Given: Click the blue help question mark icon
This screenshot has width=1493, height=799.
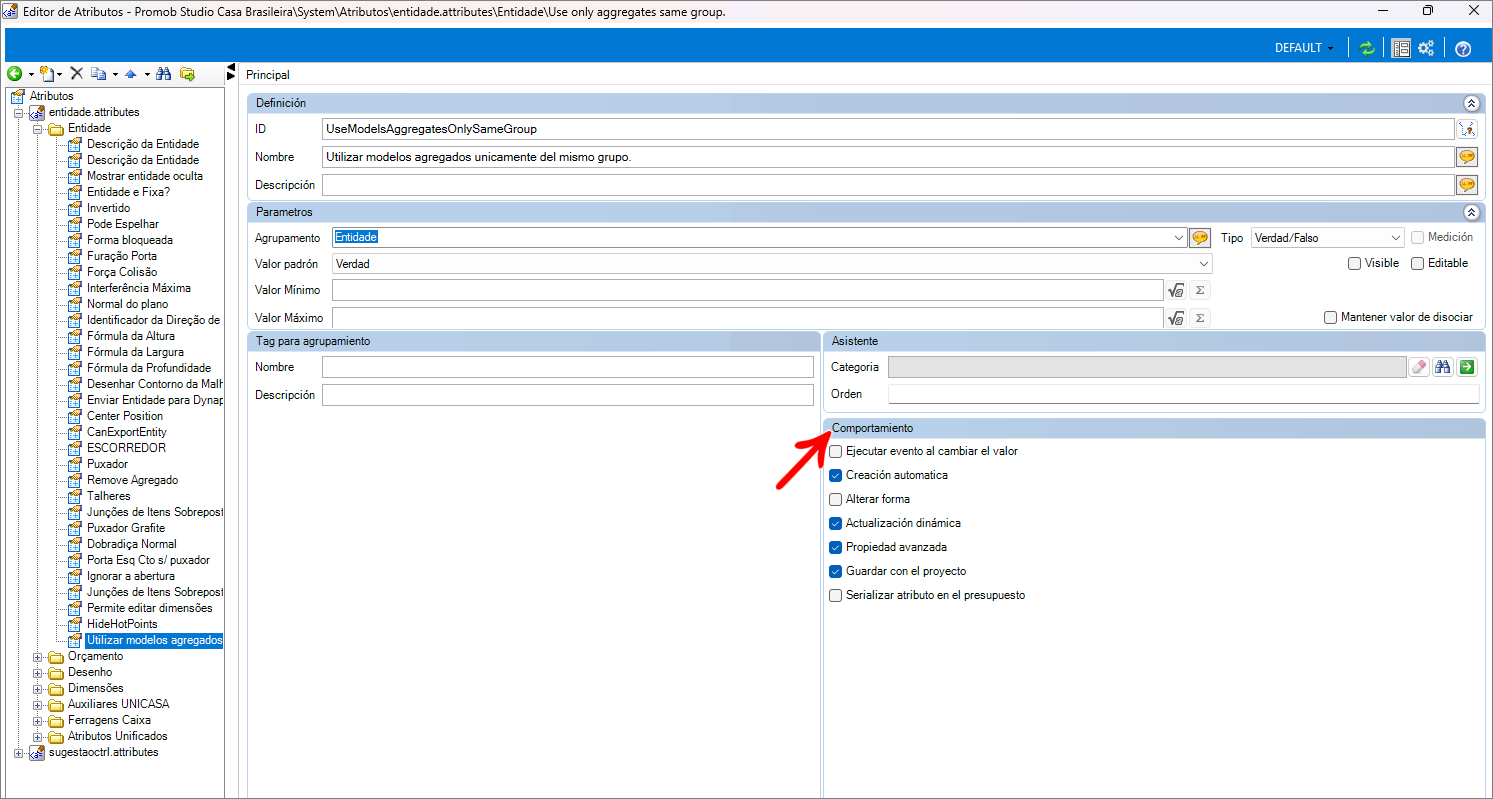Looking at the screenshot, I should [1463, 48].
